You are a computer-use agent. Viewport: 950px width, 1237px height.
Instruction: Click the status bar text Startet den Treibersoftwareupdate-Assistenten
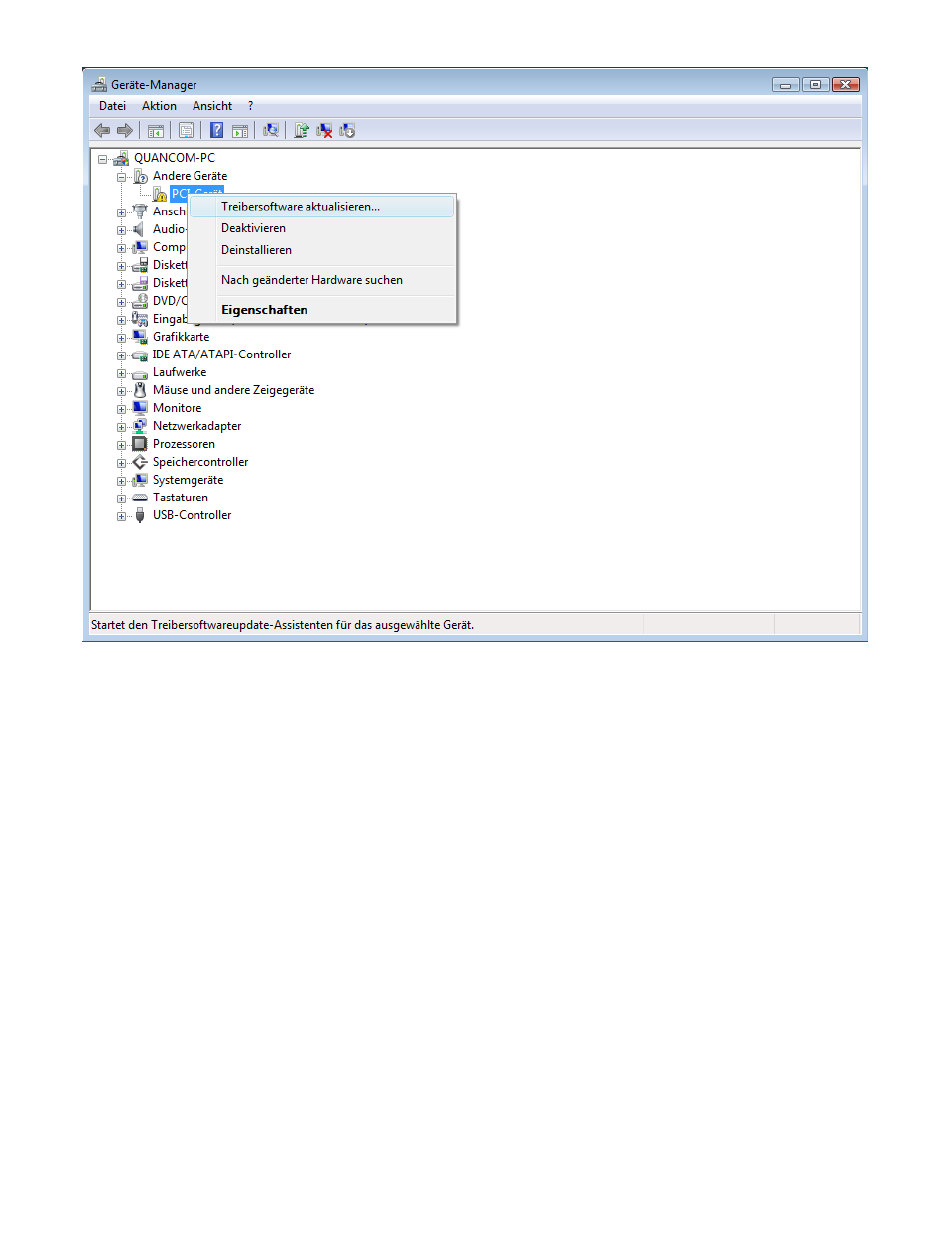(x=282, y=625)
